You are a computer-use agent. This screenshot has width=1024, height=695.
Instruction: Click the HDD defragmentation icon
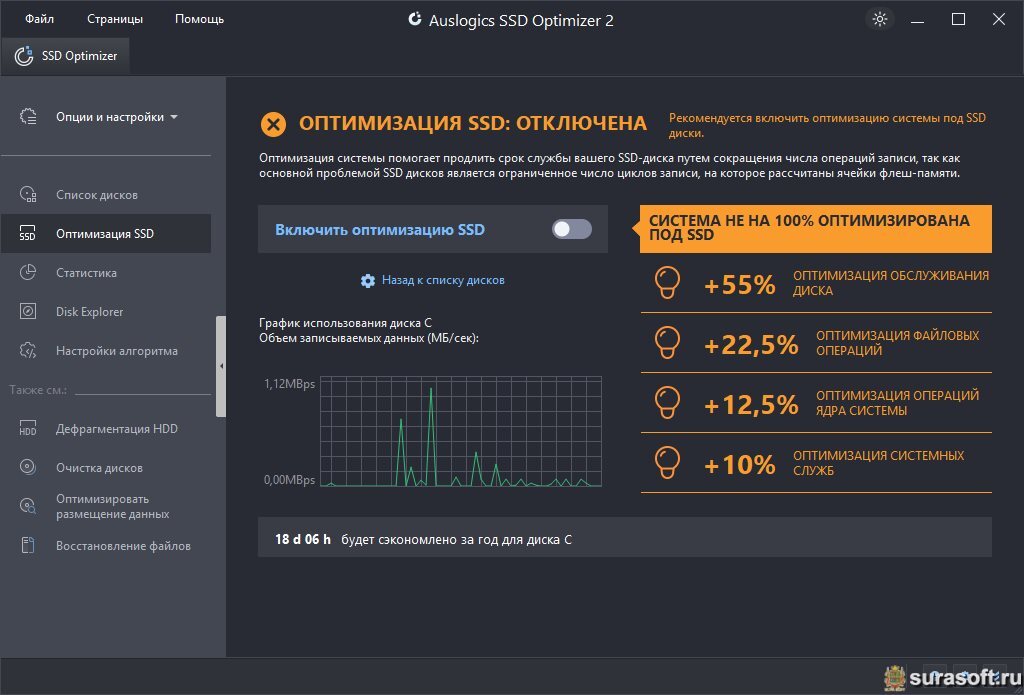tap(28, 428)
